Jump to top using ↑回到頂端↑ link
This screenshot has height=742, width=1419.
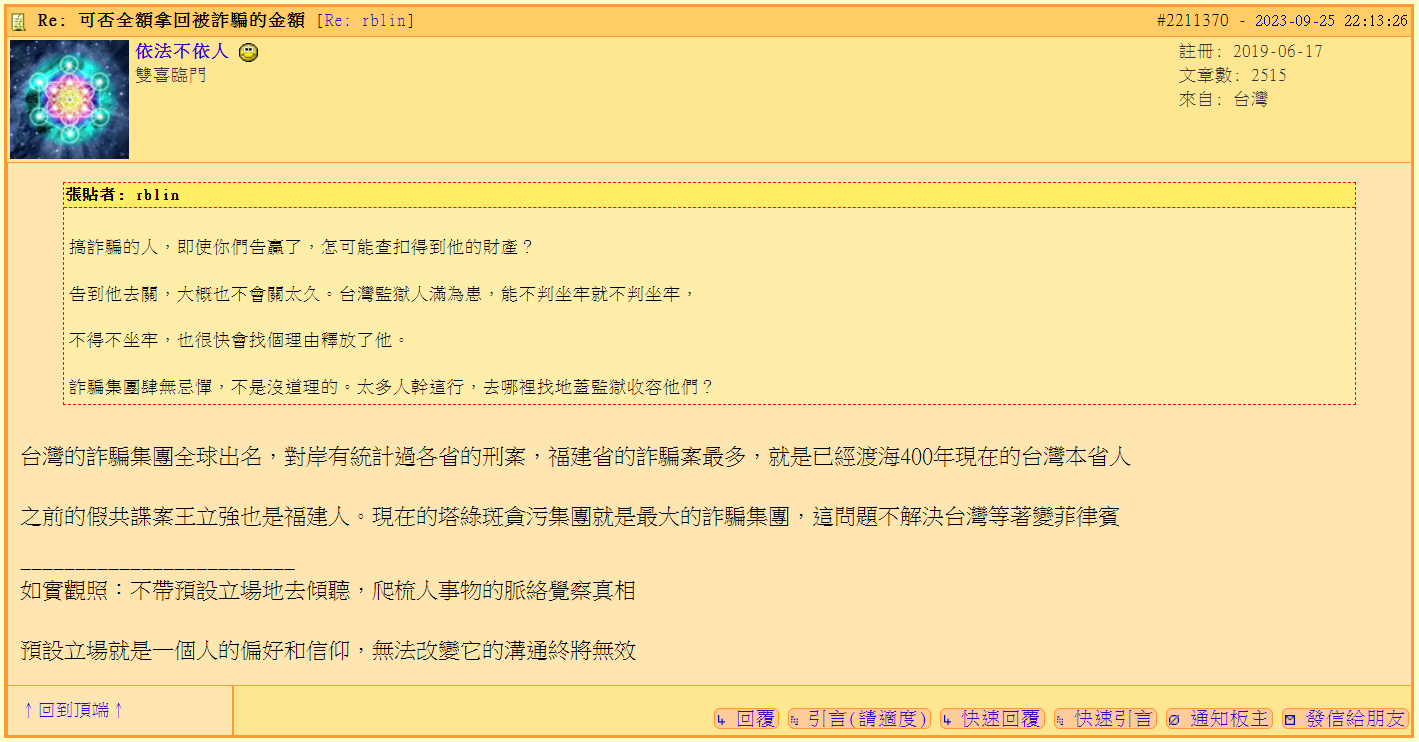pos(73,709)
